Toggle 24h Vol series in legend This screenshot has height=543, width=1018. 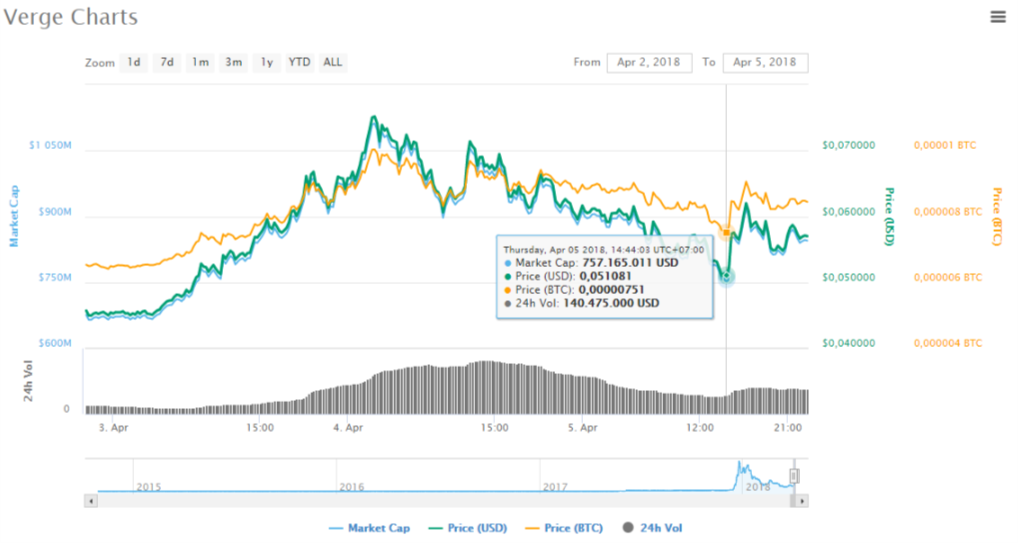[652, 528]
